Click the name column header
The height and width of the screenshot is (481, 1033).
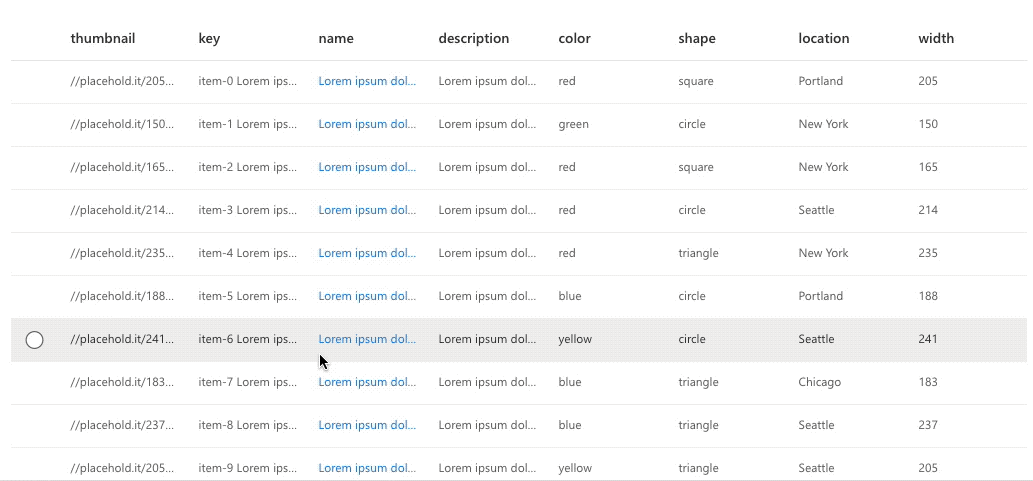click(x=336, y=39)
